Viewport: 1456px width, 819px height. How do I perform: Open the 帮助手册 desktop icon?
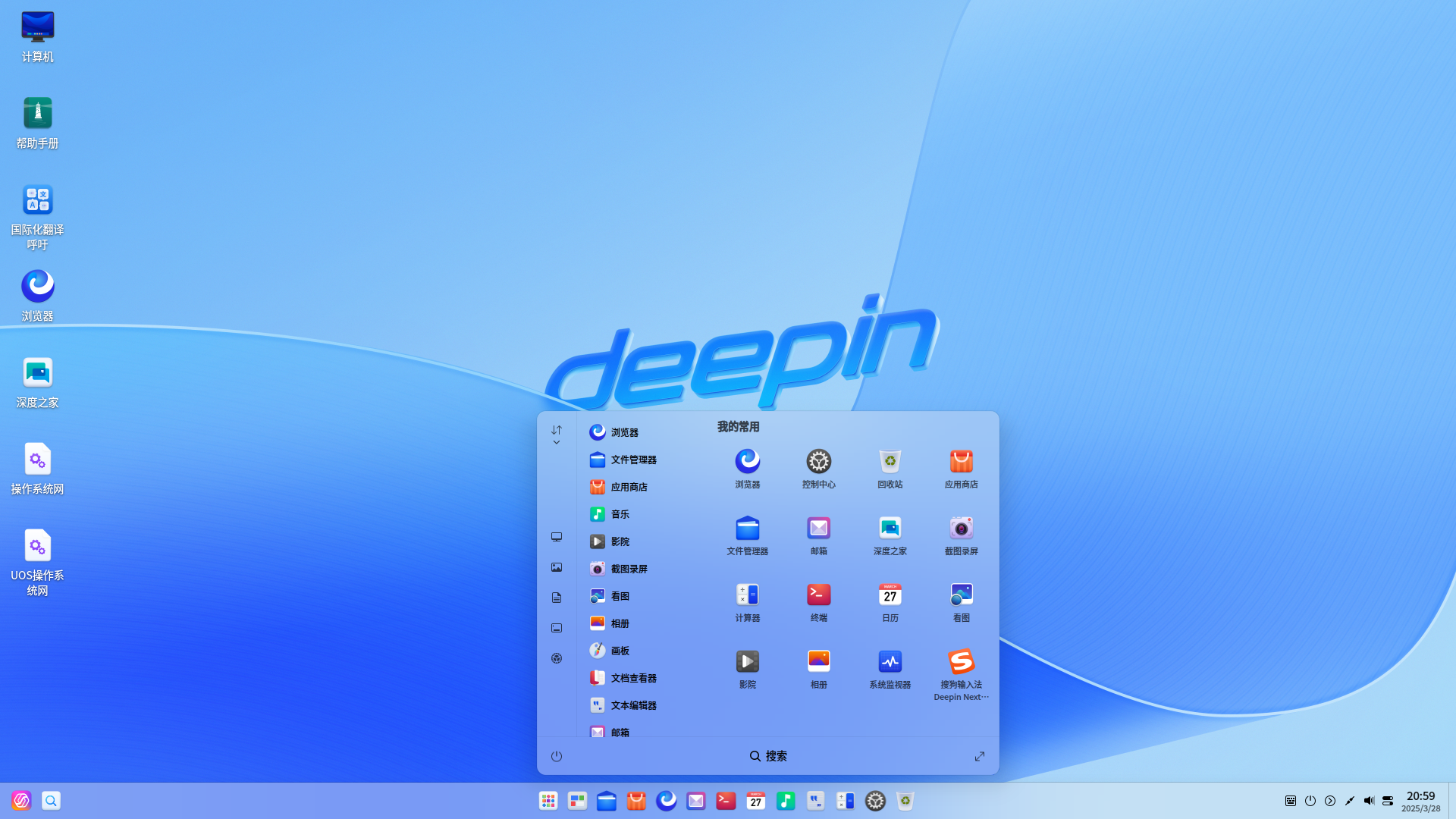(37, 123)
